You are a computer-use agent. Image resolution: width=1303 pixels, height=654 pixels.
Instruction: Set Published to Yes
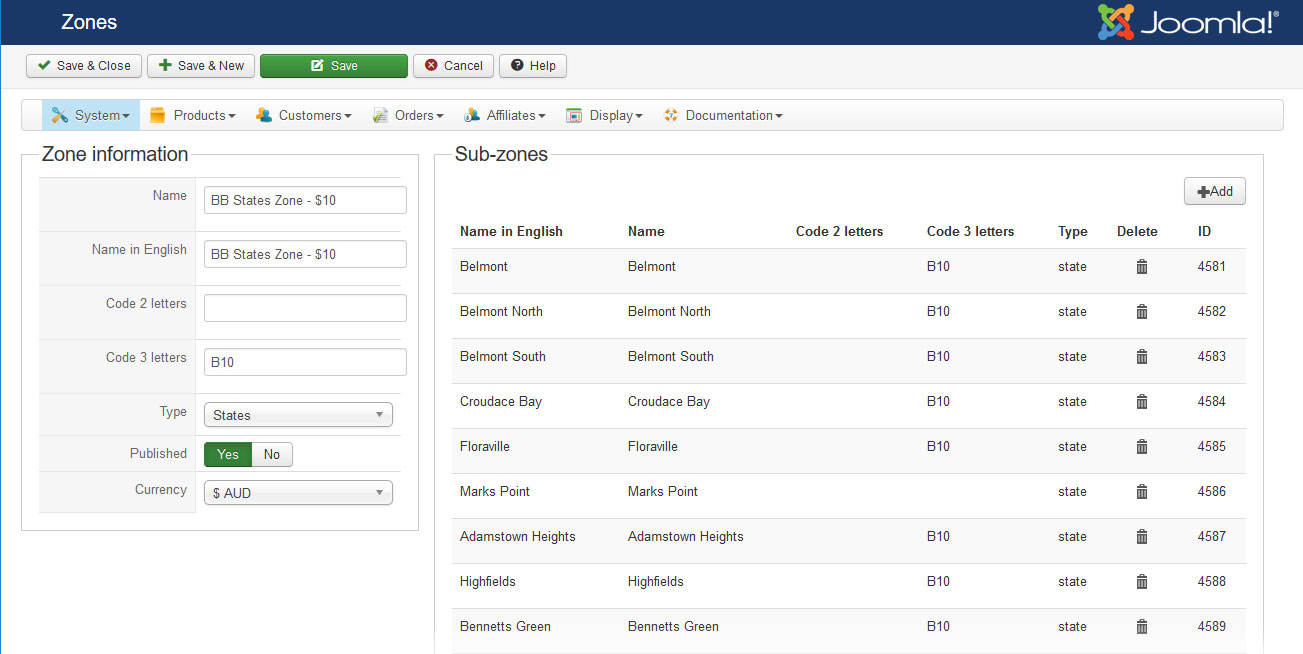pyautogui.click(x=228, y=455)
